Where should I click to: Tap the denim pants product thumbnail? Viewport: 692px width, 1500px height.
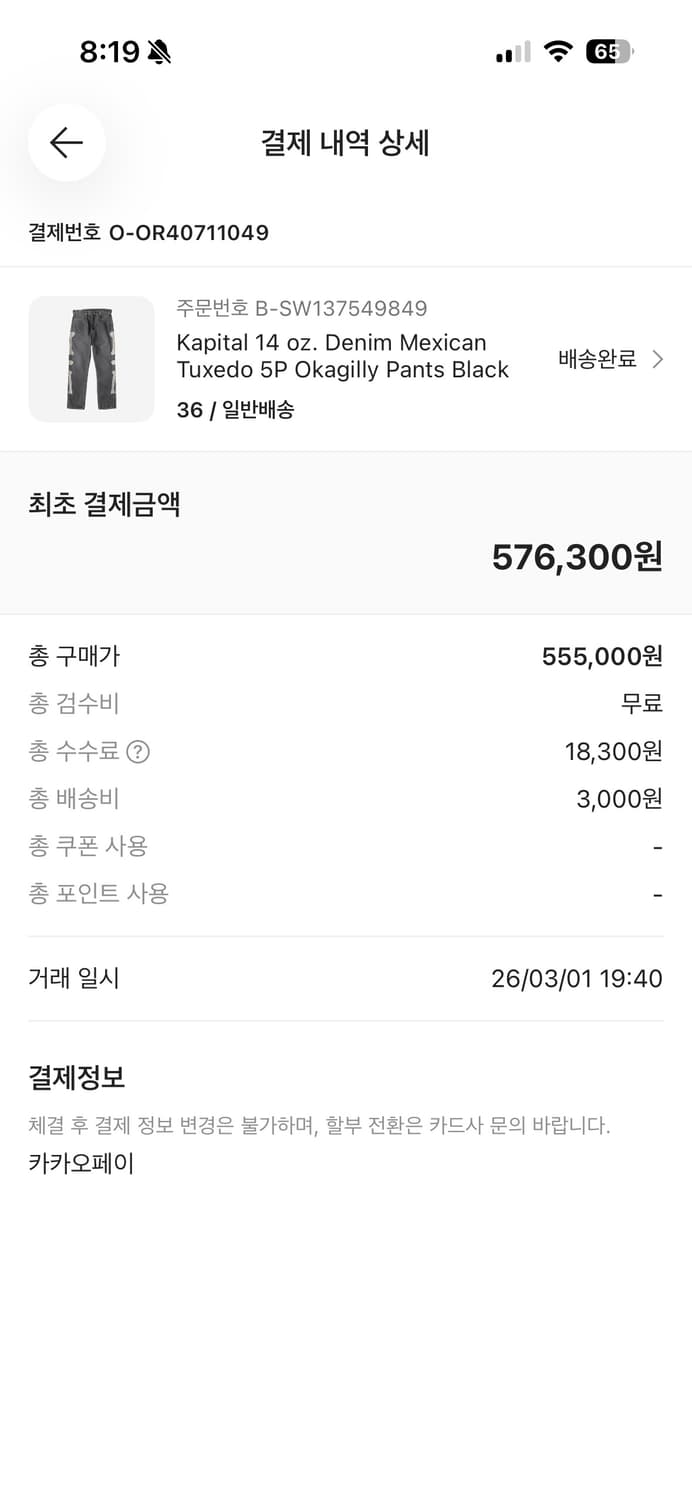pyautogui.click(x=91, y=359)
